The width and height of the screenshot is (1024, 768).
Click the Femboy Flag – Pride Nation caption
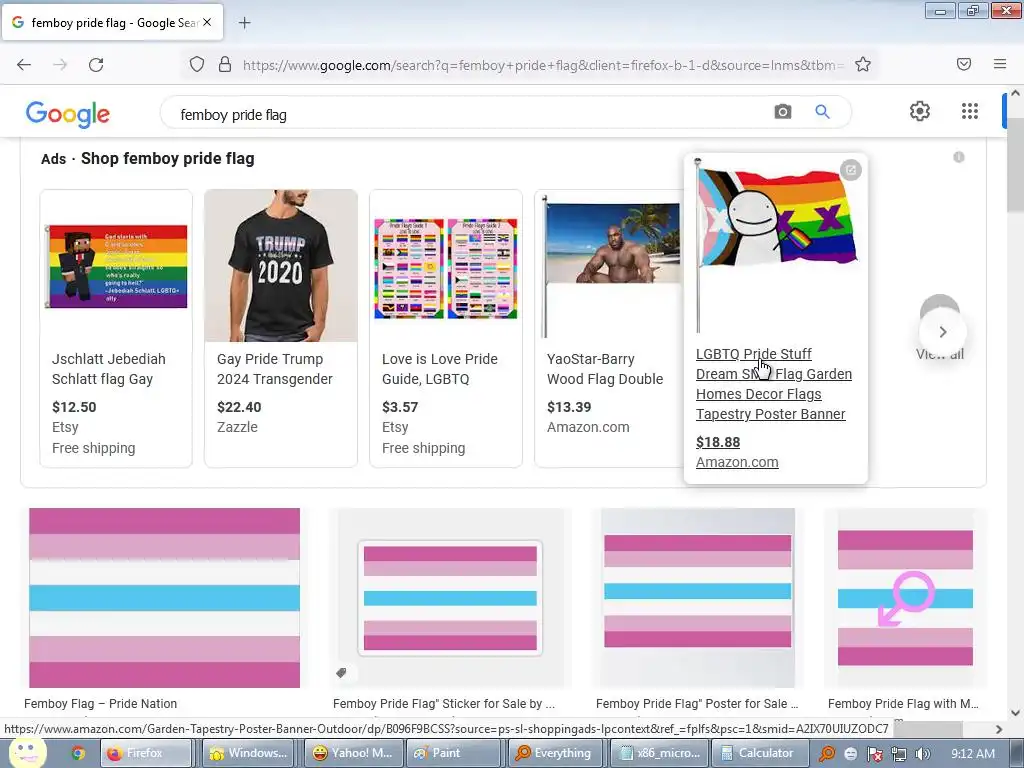pyautogui.click(x=101, y=704)
